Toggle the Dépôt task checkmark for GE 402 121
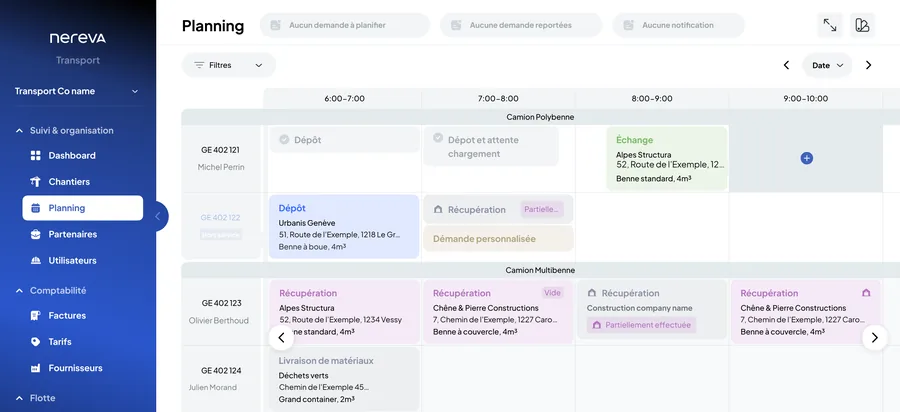The image size is (900, 412). point(284,139)
